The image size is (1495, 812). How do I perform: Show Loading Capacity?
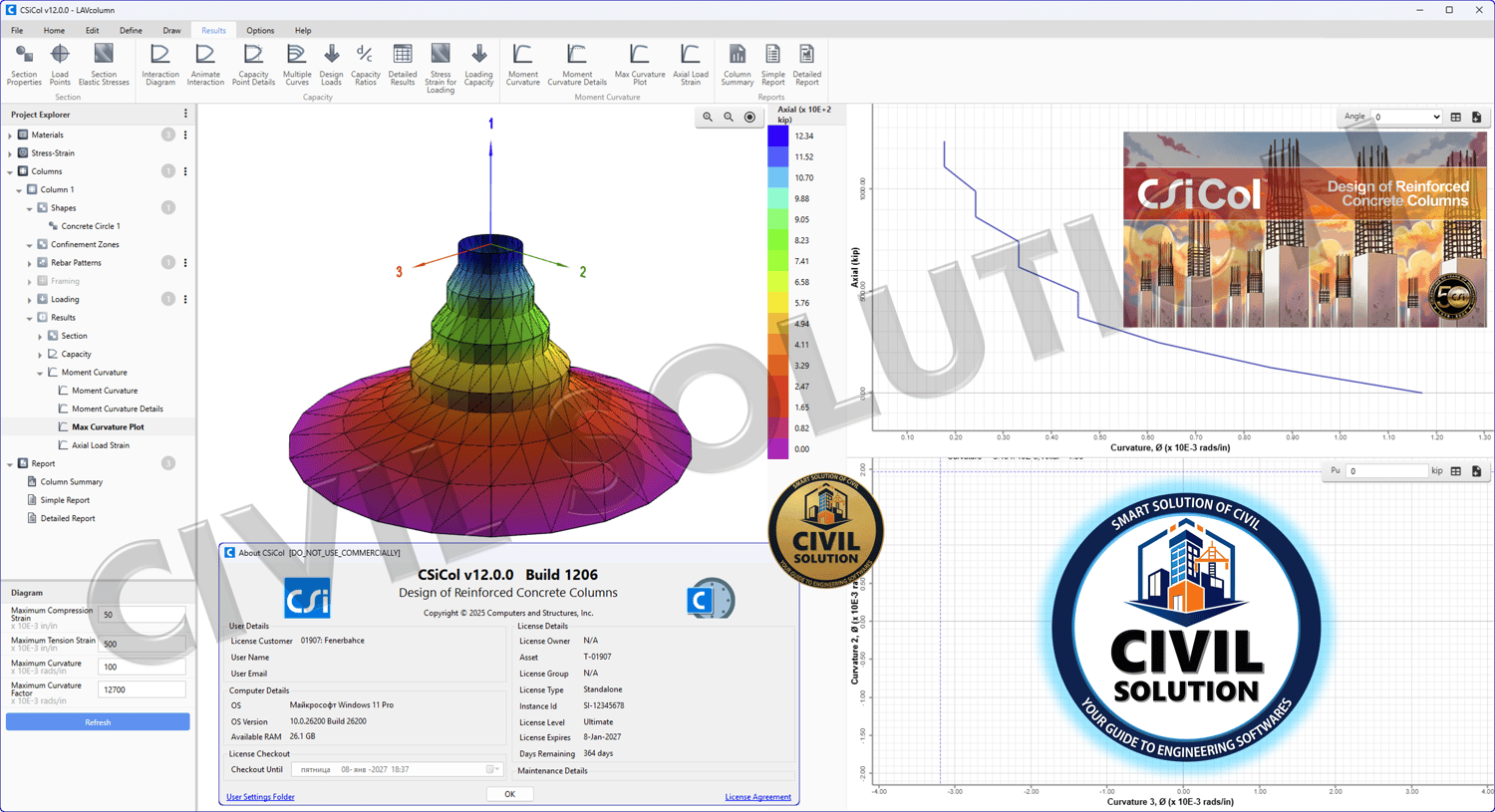[x=478, y=65]
